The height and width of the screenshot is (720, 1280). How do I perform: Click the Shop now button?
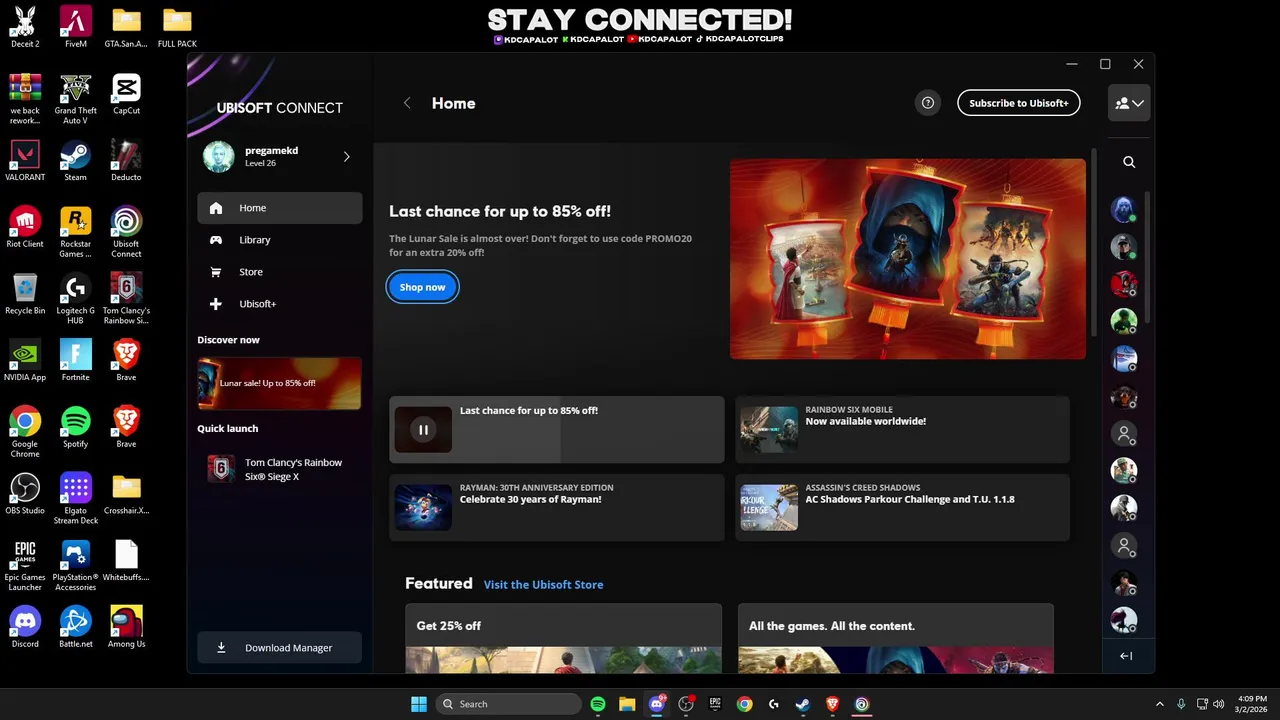pyautogui.click(x=422, y=287)
